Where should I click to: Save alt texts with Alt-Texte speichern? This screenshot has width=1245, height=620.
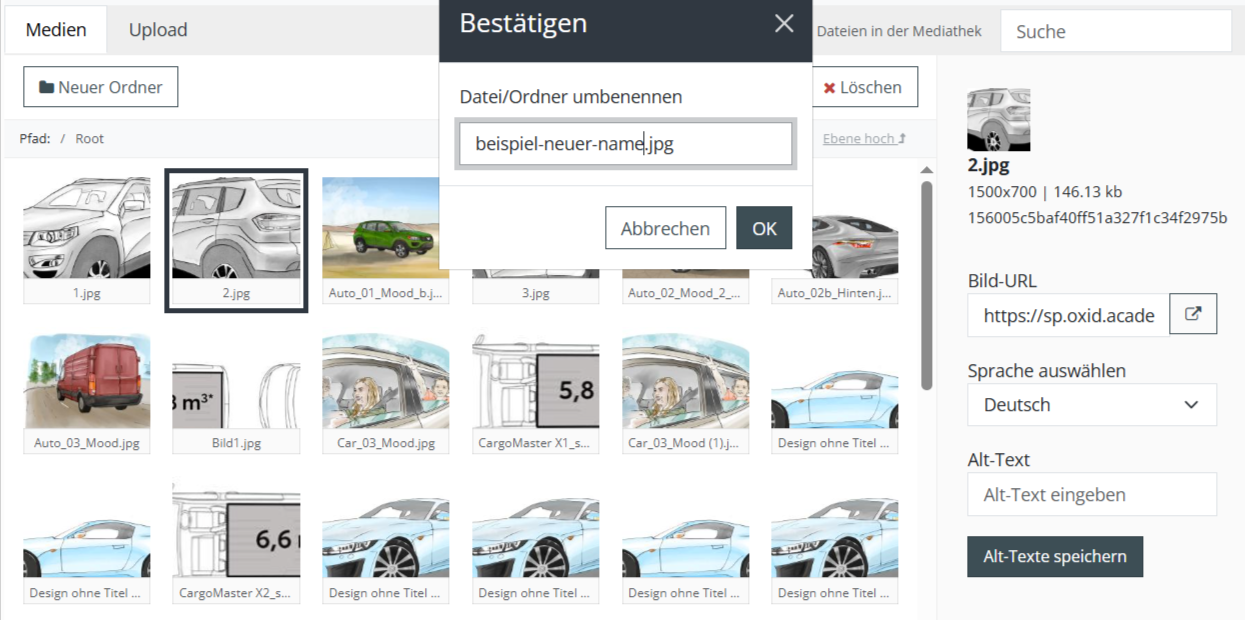[1055, 557]
